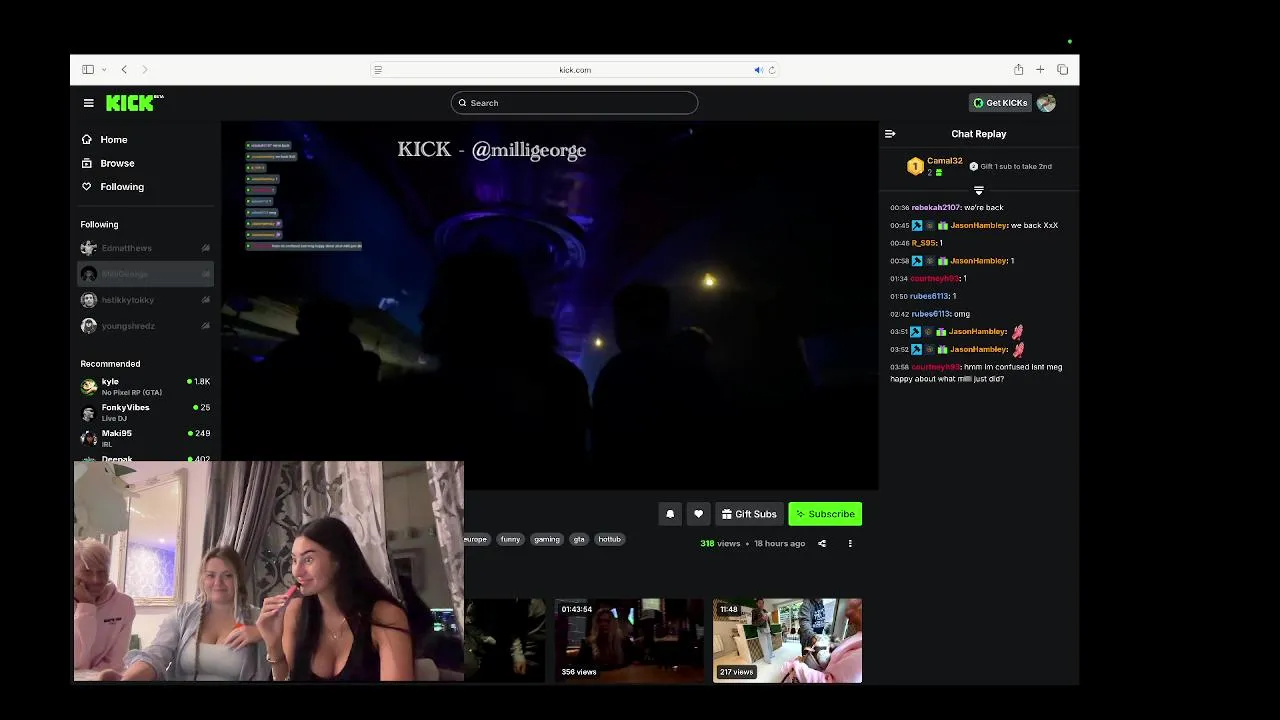
Task: Click courtneyh93 in the 'hmm' message
Action: click(x=935, y=367)
